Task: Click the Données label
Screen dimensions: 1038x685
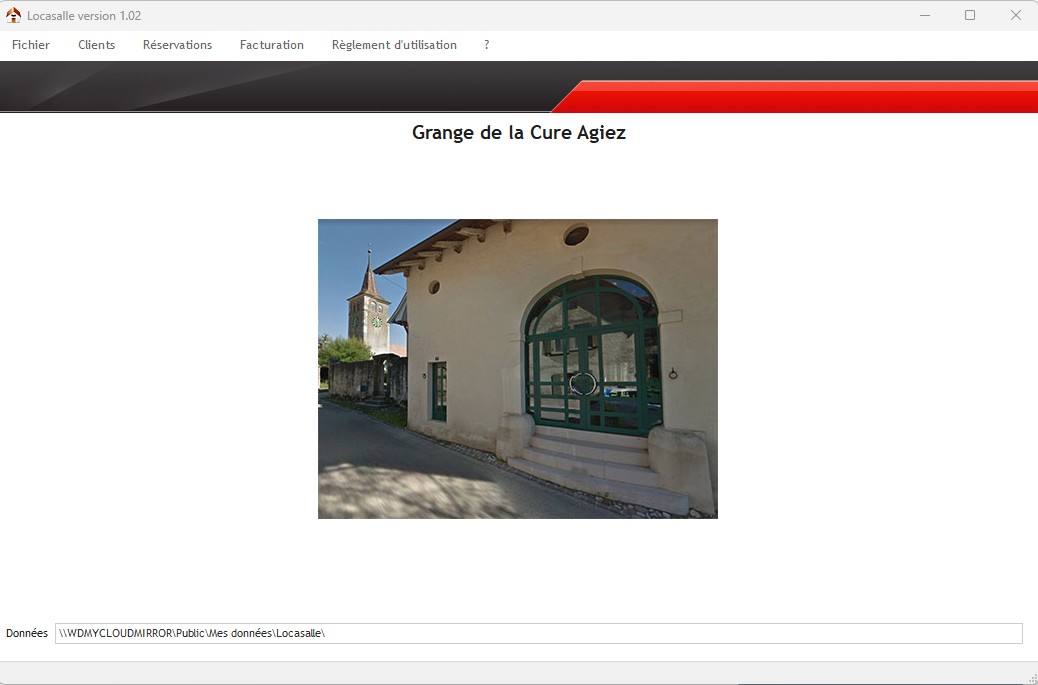Action: pos(27,633)
